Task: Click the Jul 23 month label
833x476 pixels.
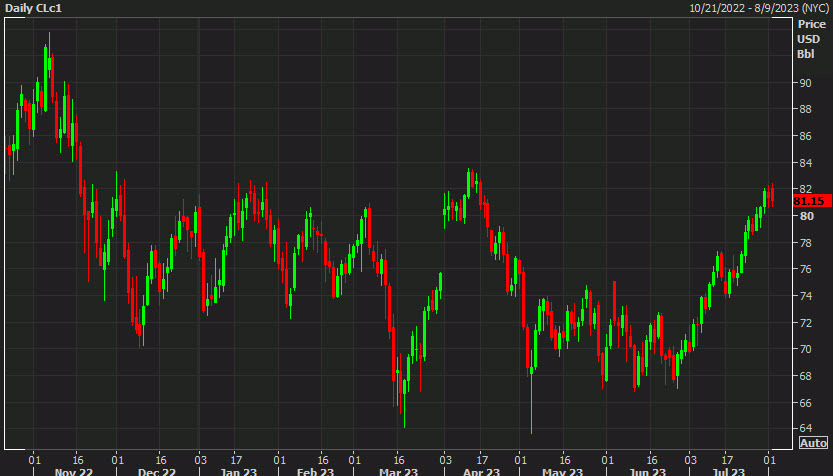Action: tap(728, 471)
